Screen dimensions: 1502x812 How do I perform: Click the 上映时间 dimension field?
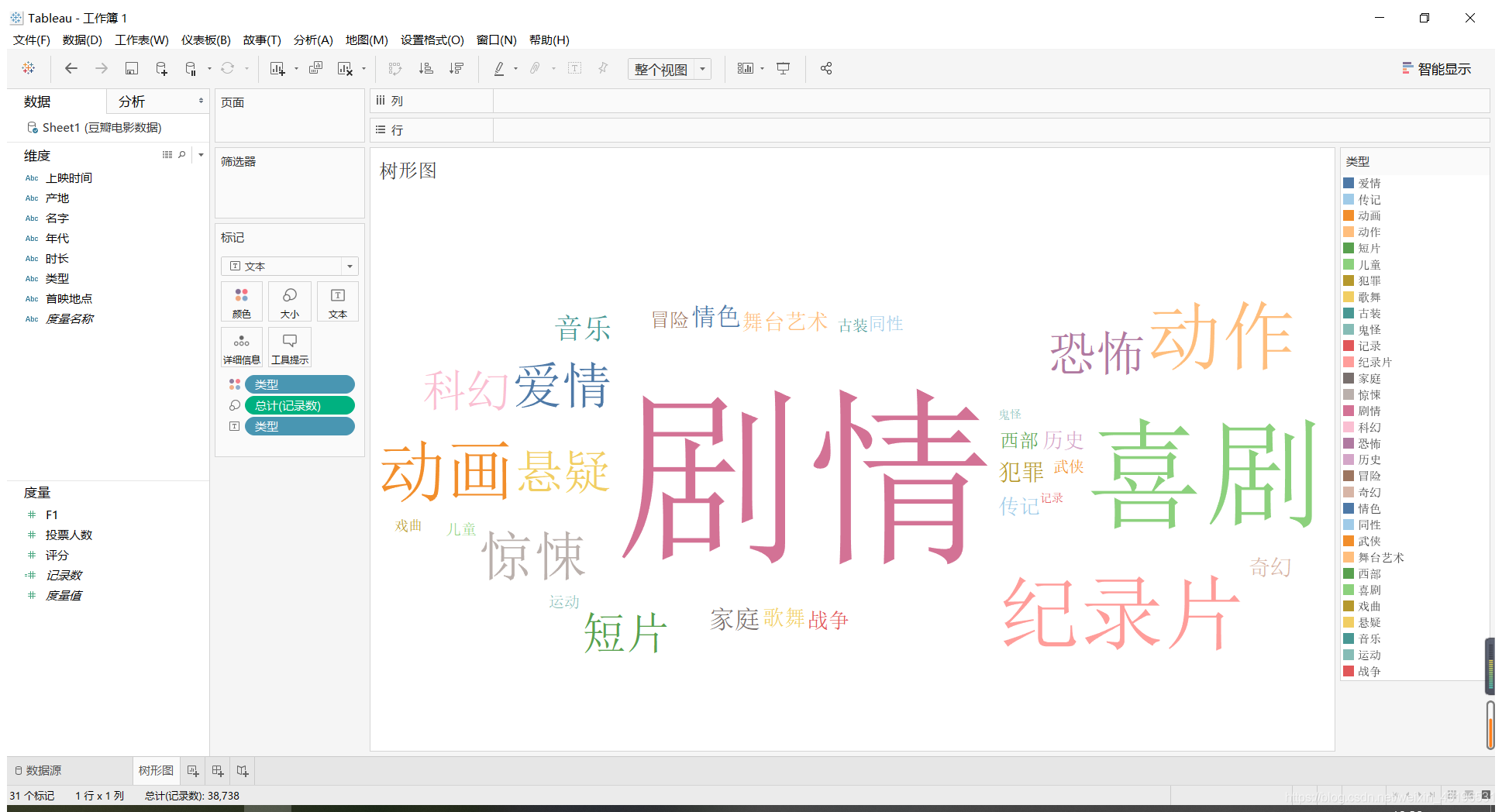pos(69,178)
